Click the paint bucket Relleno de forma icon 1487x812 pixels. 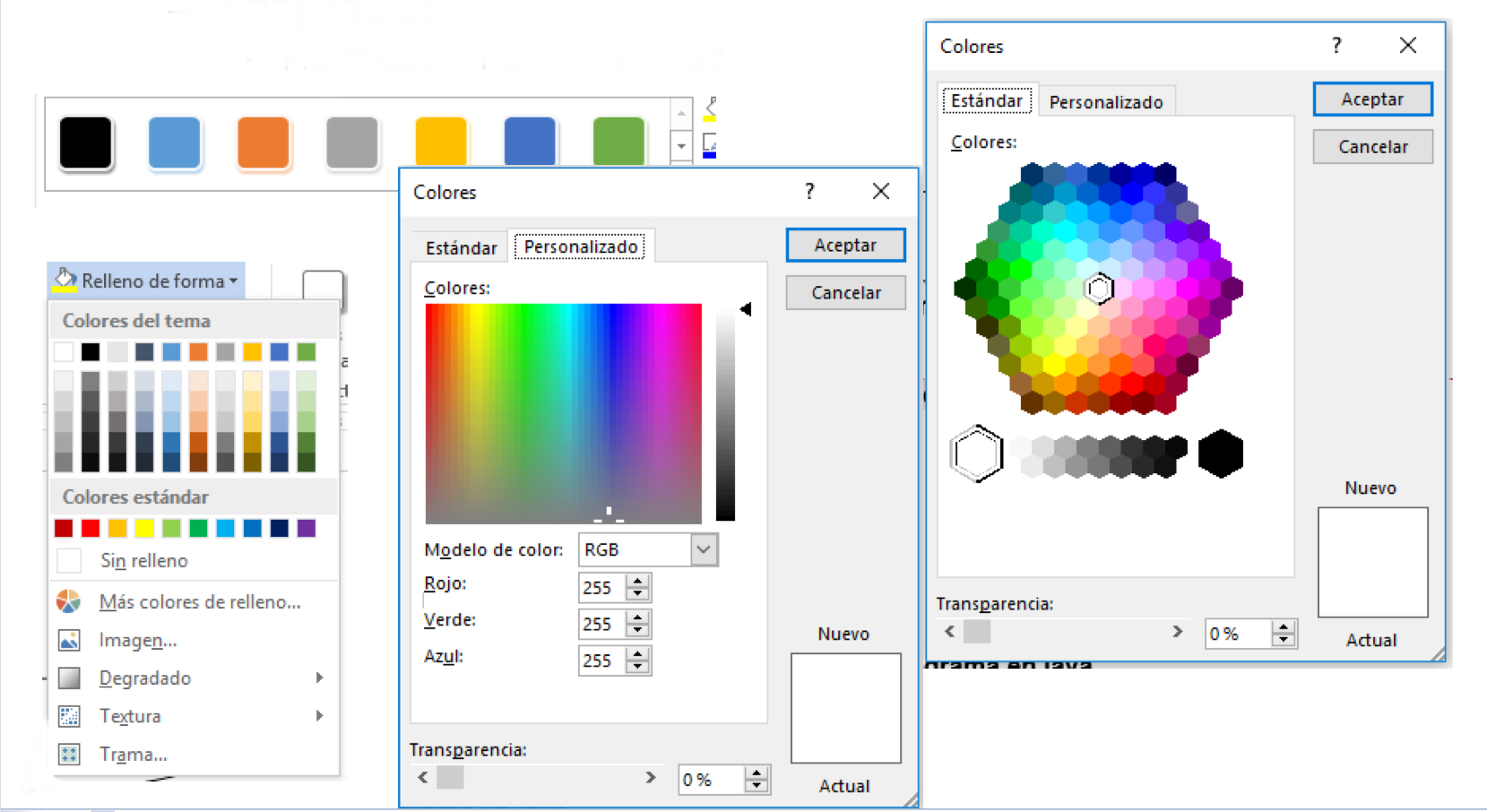click(65, 280)
